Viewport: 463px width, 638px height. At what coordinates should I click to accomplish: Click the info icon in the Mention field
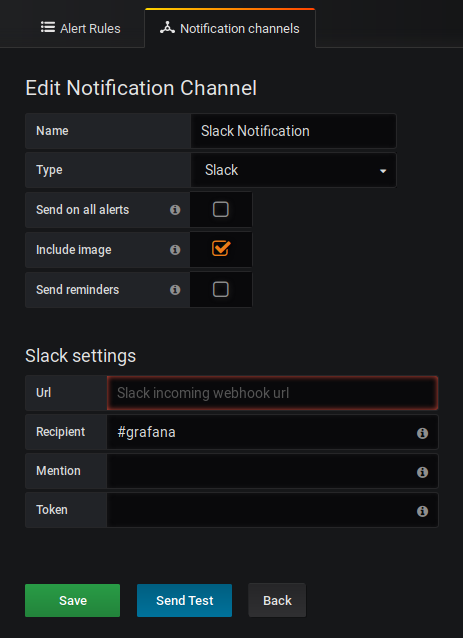click(x=422, y=472)
